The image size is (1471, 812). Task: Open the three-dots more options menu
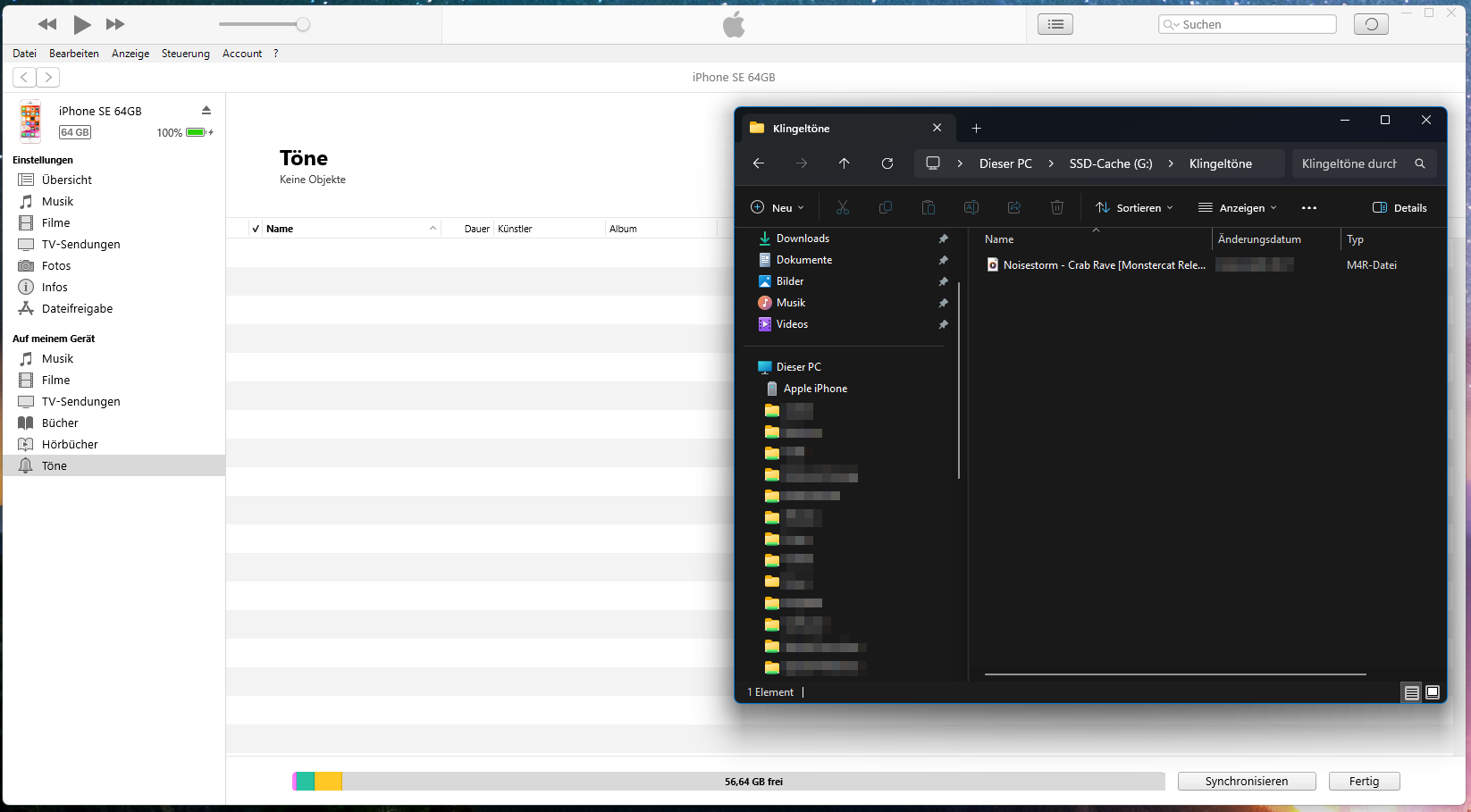(1308, 208)
